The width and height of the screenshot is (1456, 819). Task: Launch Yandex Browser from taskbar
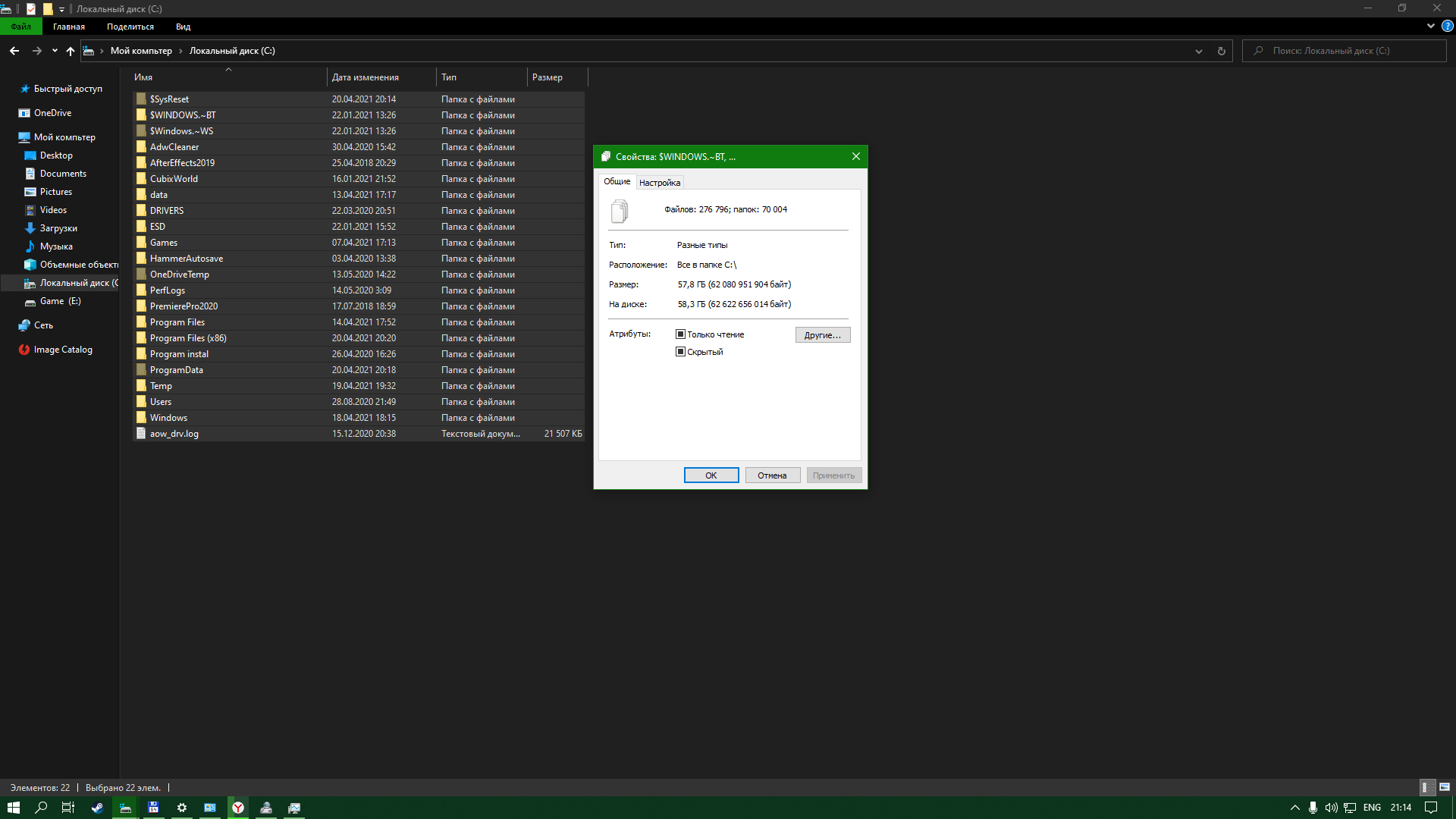[x=238, y=808]
